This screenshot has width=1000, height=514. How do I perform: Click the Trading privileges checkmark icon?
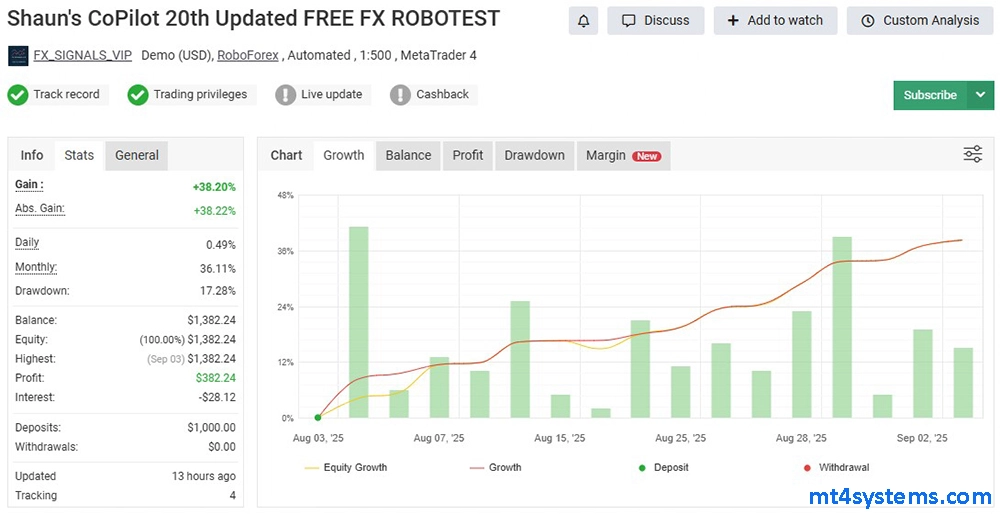coord(138,95)
